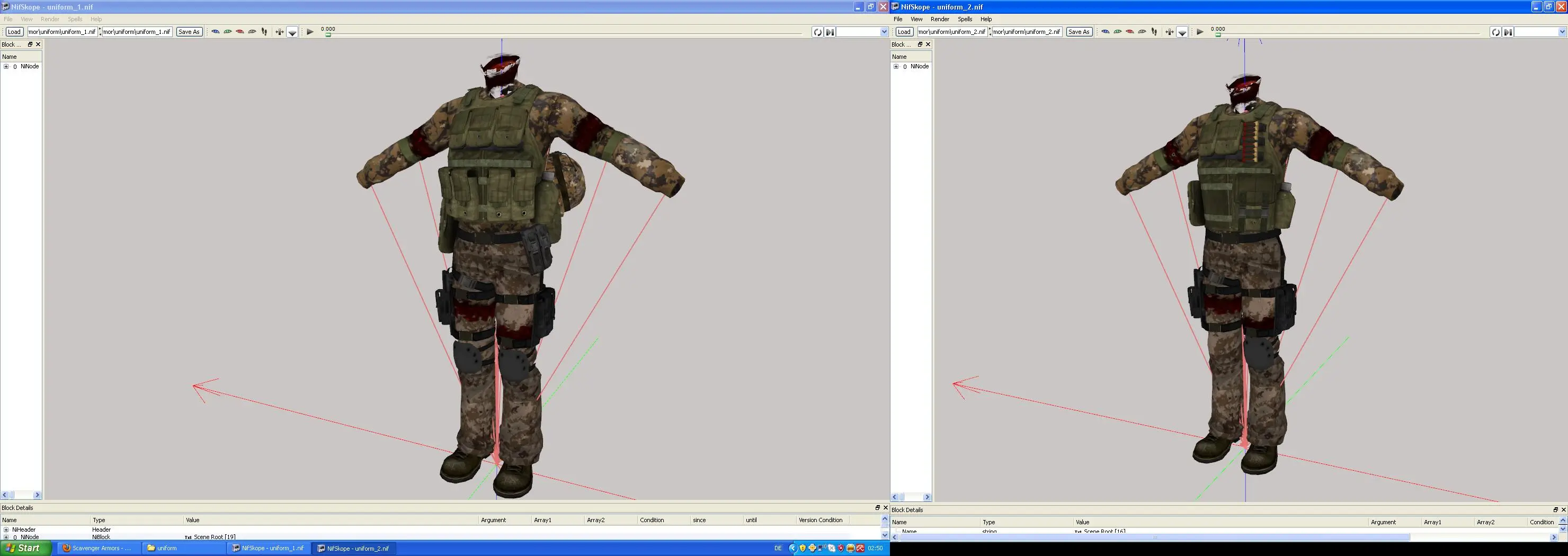The image size is (1568, 556).
Task: Toggle green eye view icon in uniform_1 window
Action: point(228,32)
